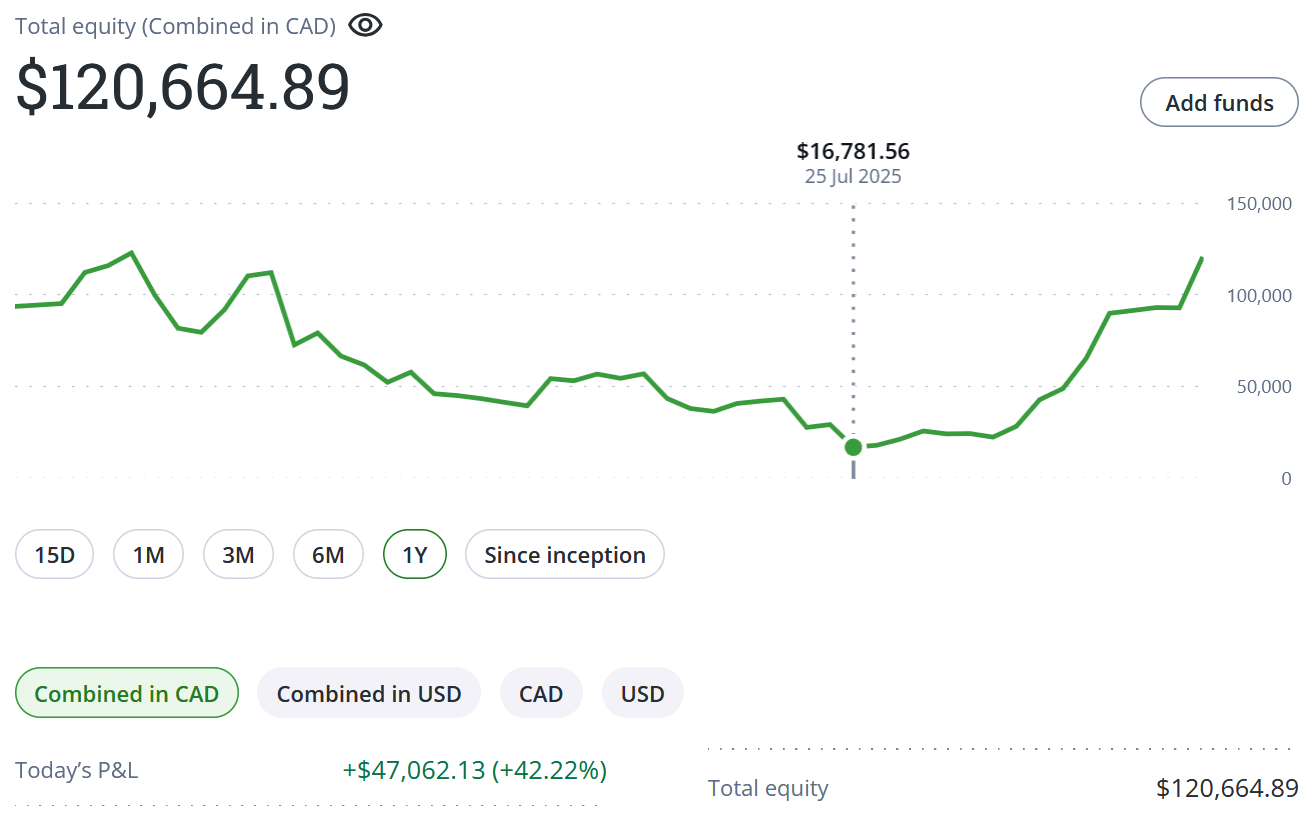Click the green chart data point marker

[x=853, y=446]
